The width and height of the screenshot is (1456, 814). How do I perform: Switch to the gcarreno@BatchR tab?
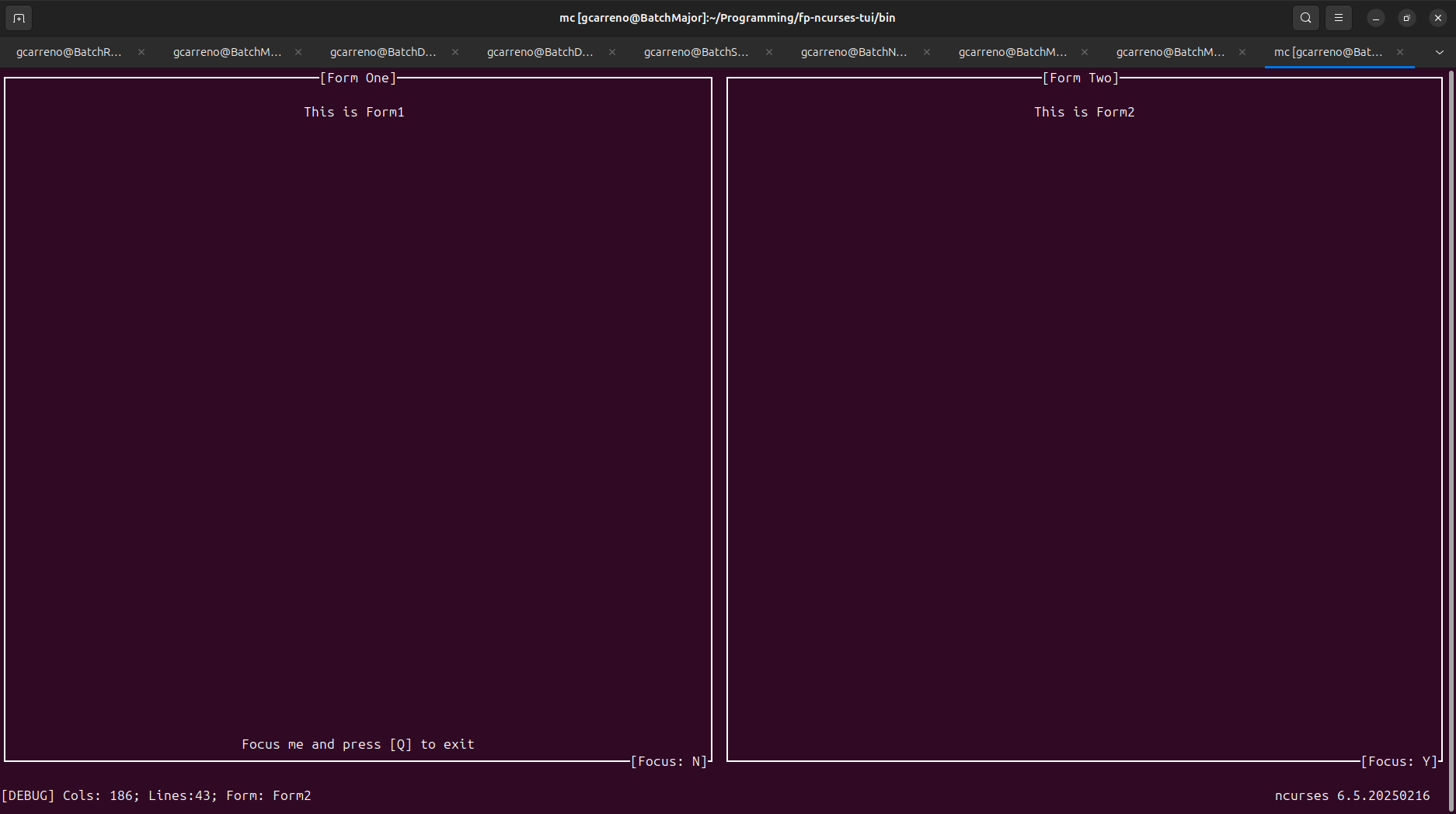point(69,52)
